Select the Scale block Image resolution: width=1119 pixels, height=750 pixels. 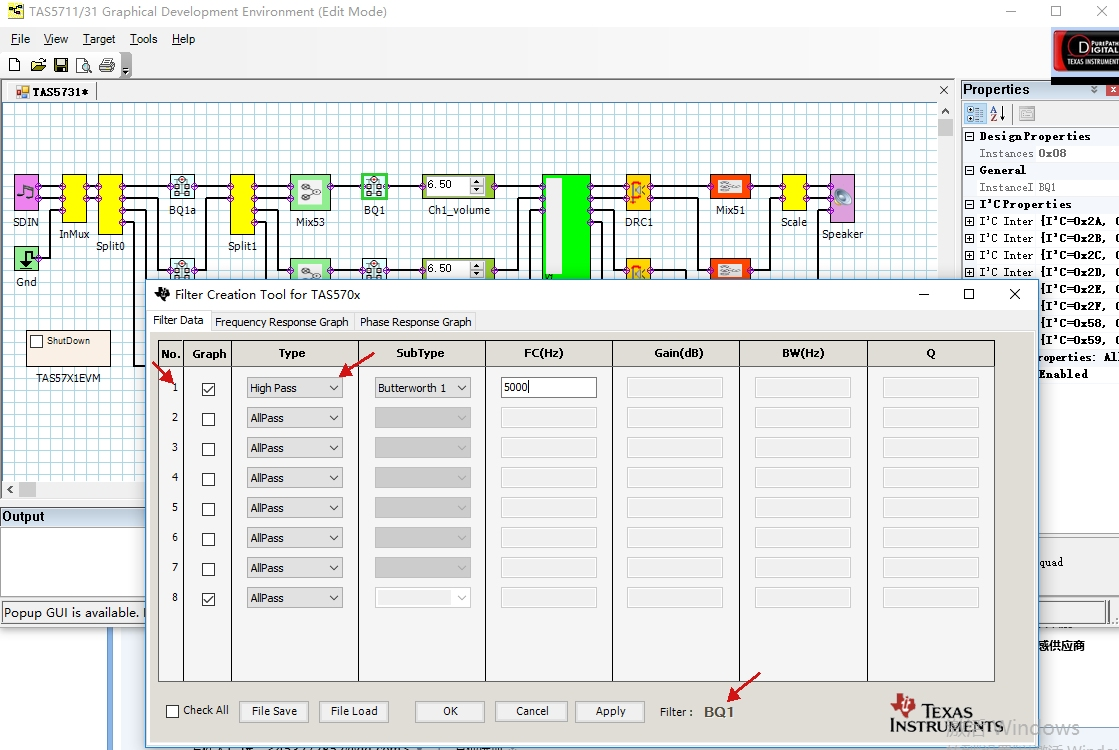(794, 193)
